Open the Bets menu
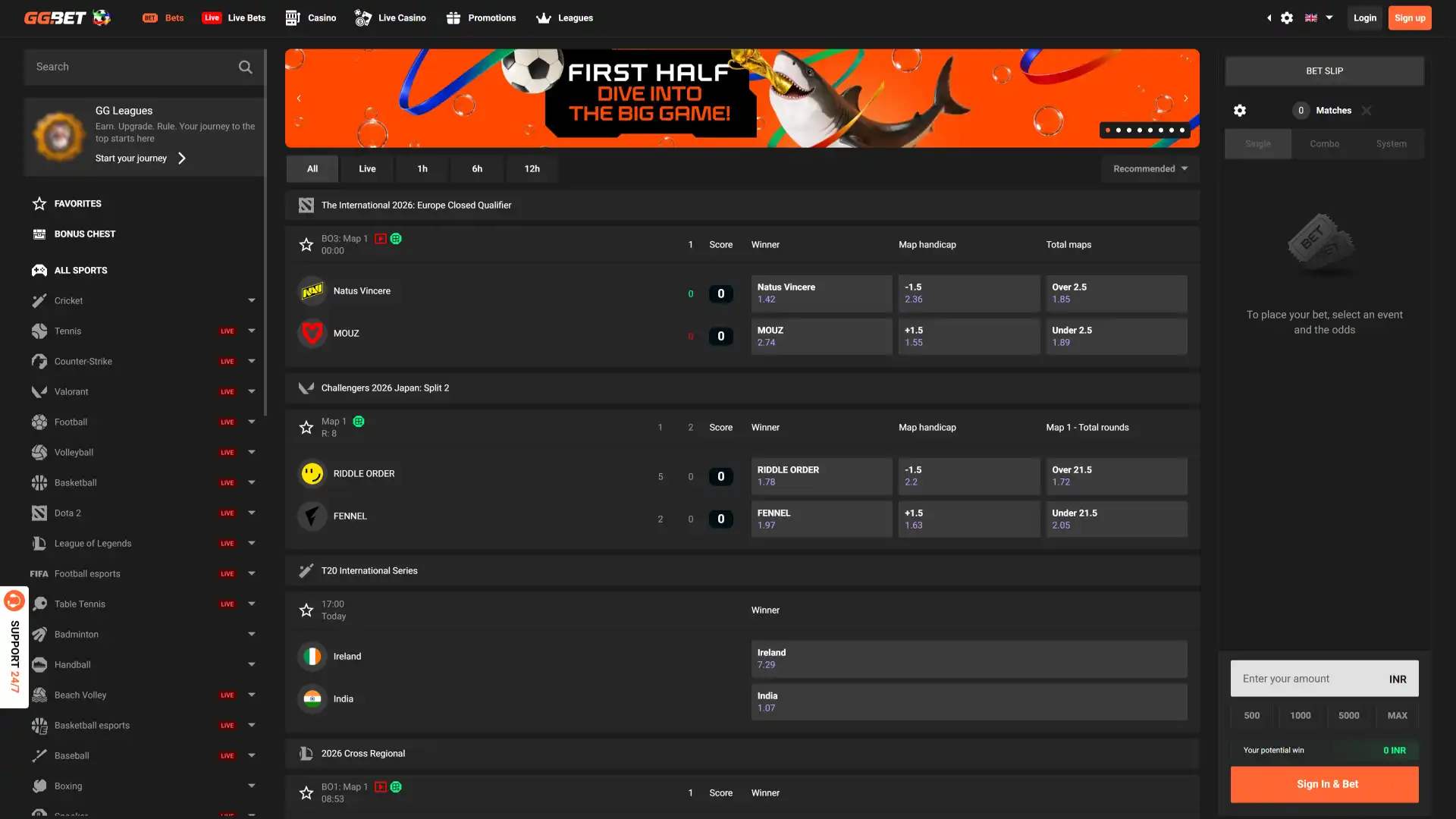Image resolution: width=1456 pixels, height=819 pixels. click(163, 17)
